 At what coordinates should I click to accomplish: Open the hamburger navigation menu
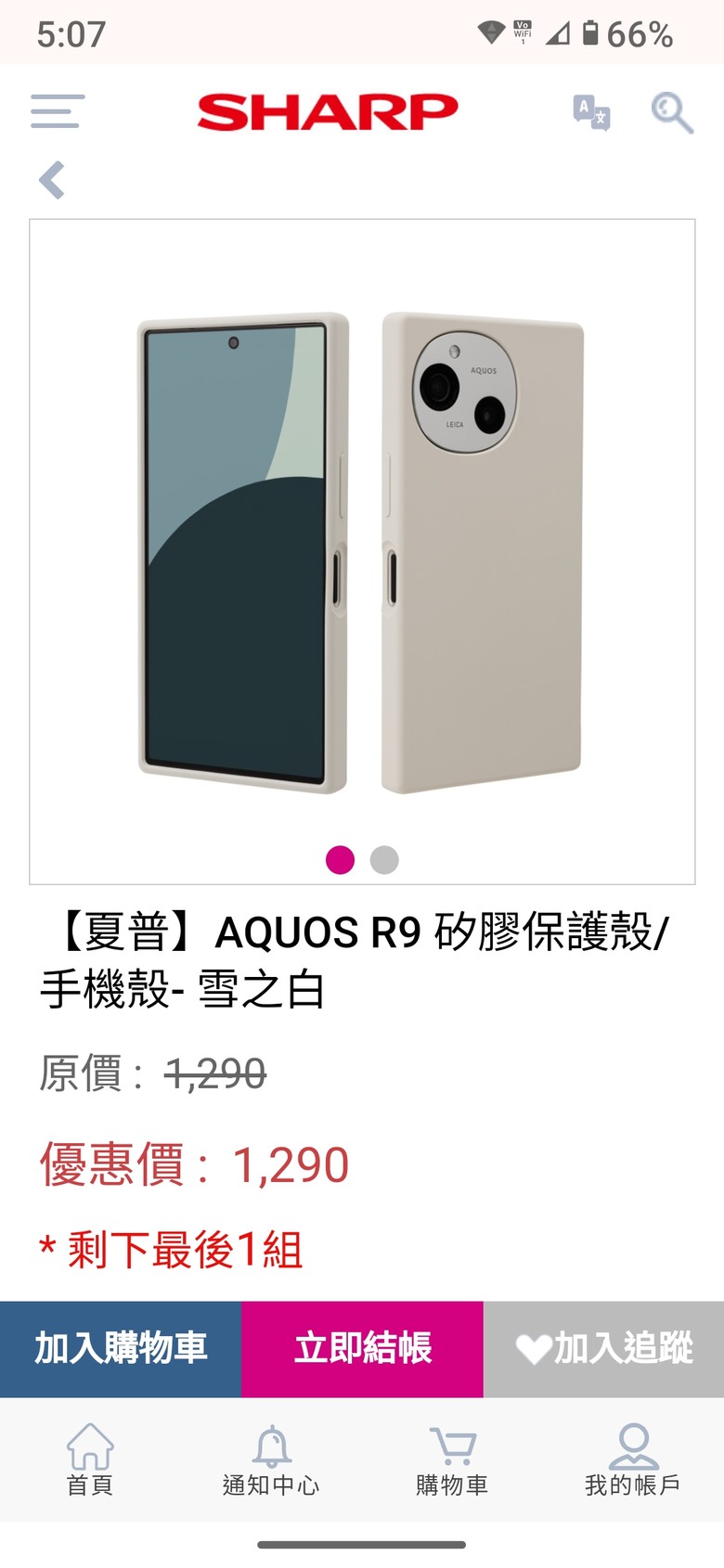(58, 111)
